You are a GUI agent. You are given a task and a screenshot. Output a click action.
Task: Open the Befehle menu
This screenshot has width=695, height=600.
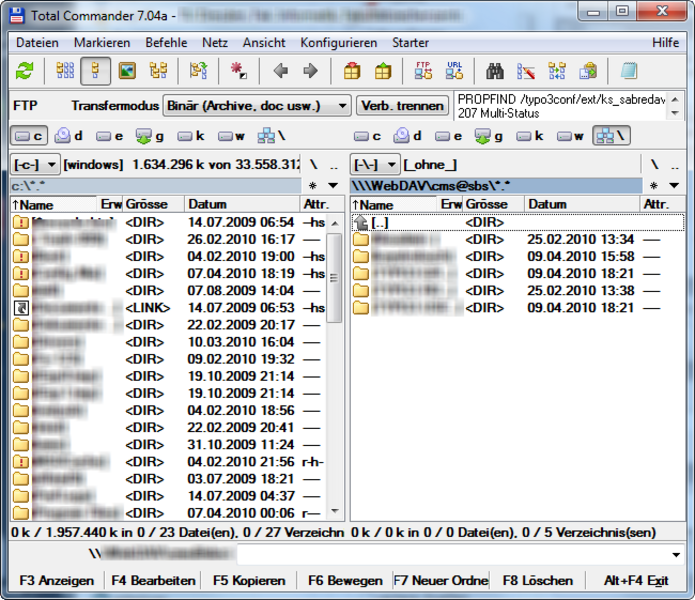coord(166,43)
